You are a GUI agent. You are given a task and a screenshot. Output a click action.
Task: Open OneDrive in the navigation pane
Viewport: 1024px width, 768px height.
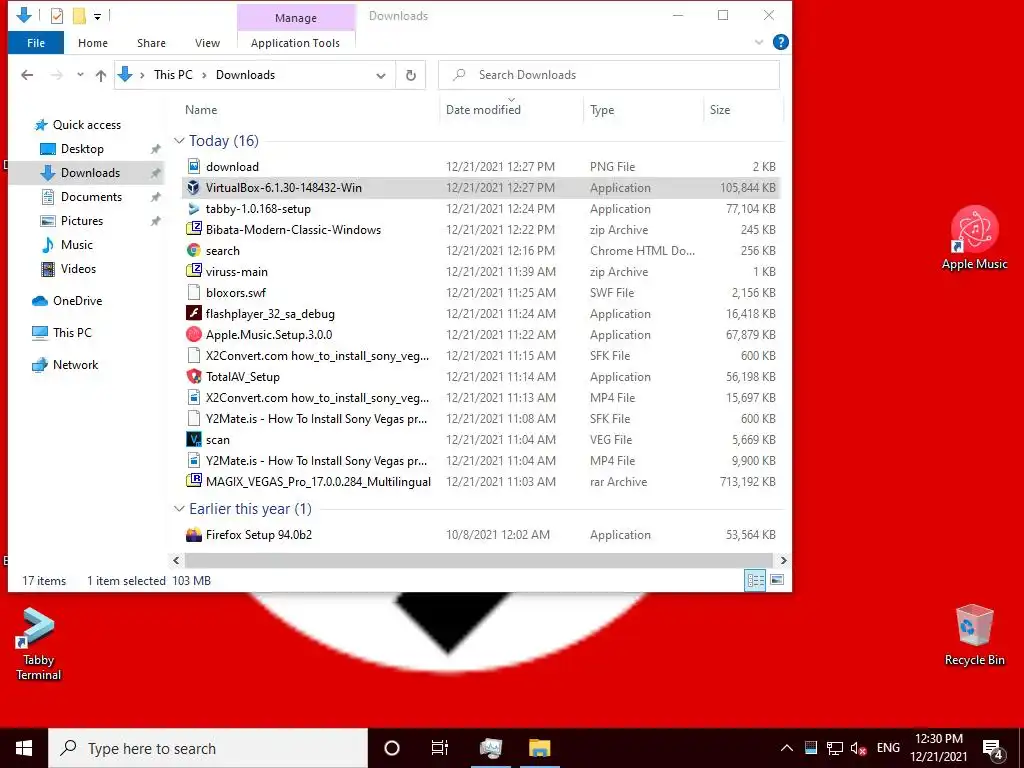[77, 301]
